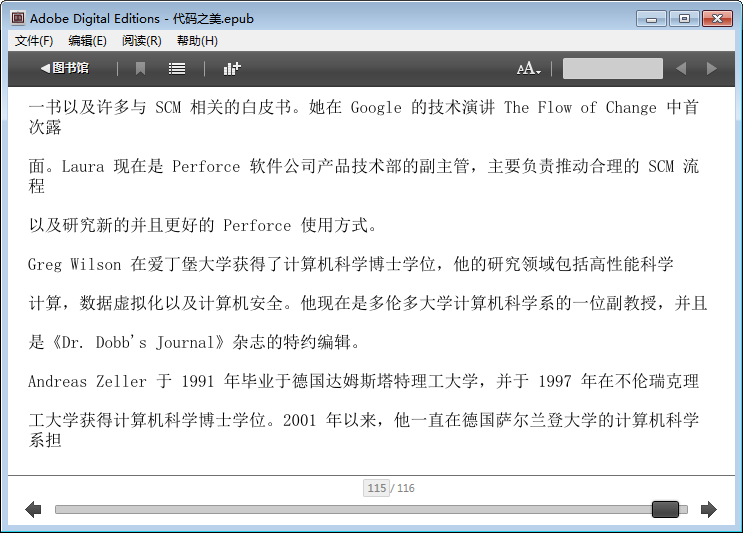This screenshot has width=743, height=533.
Task: Click the year '2001' in last paragraph
Action: tap(299, 420)
